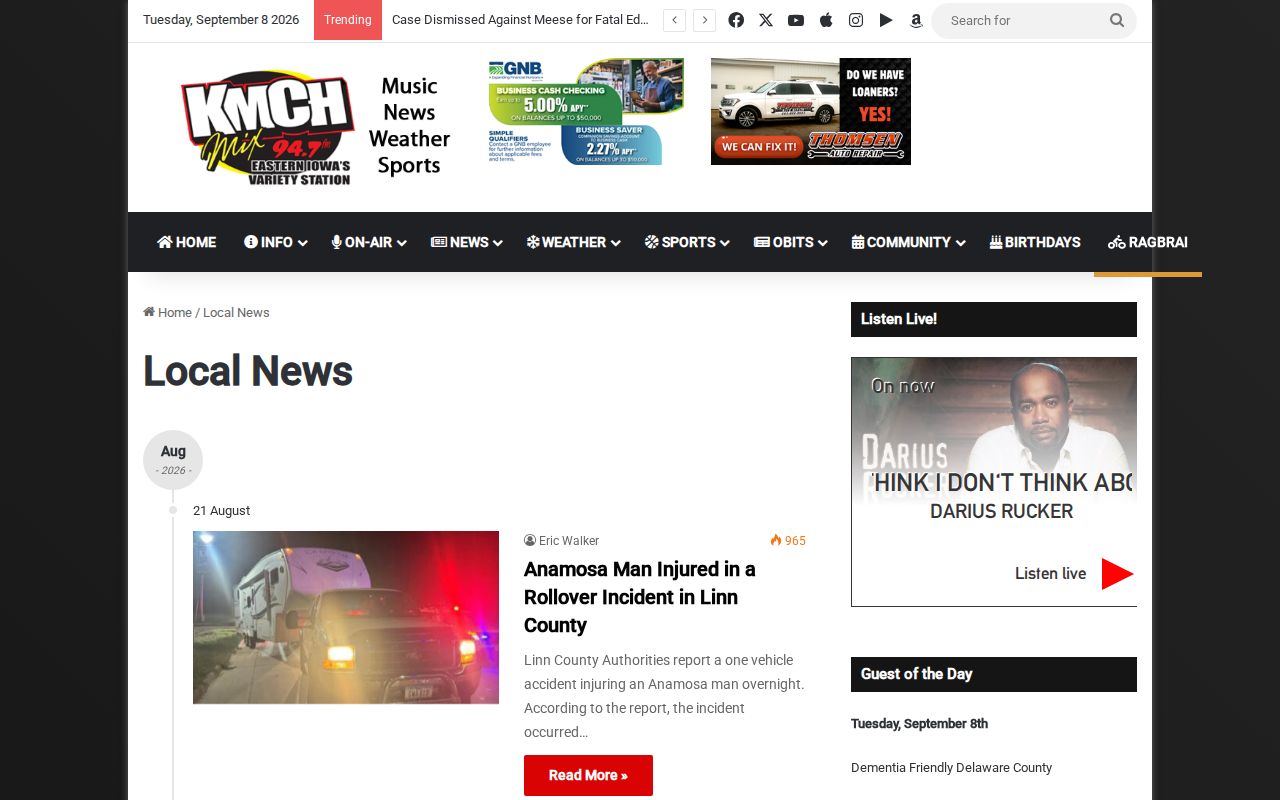
Task: Open the Apple app store icon
Action: pos(826,20)
